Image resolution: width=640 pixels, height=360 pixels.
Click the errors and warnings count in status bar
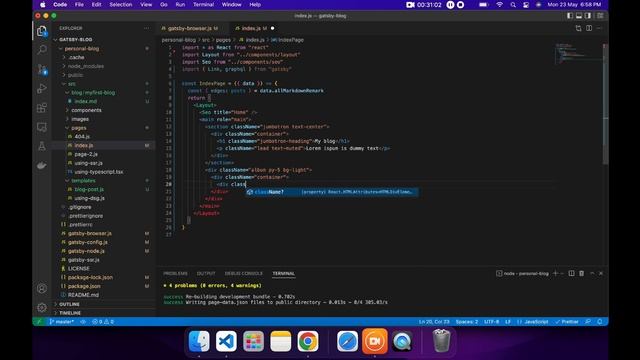pyautogui.click(x=103, y=322)
